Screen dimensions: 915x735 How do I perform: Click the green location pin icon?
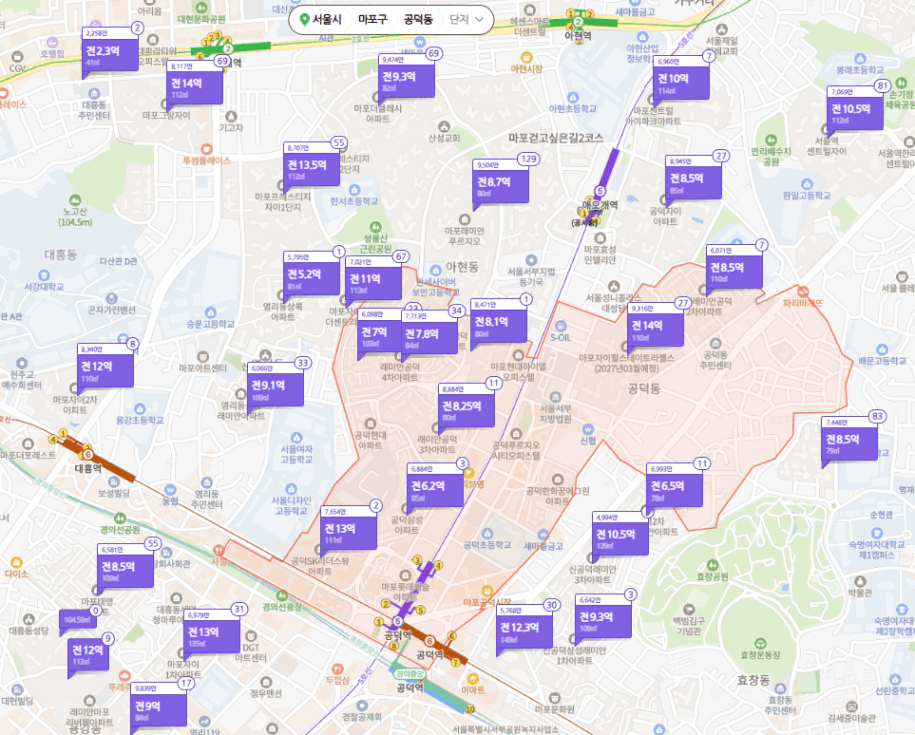click(x=303, y=20)
